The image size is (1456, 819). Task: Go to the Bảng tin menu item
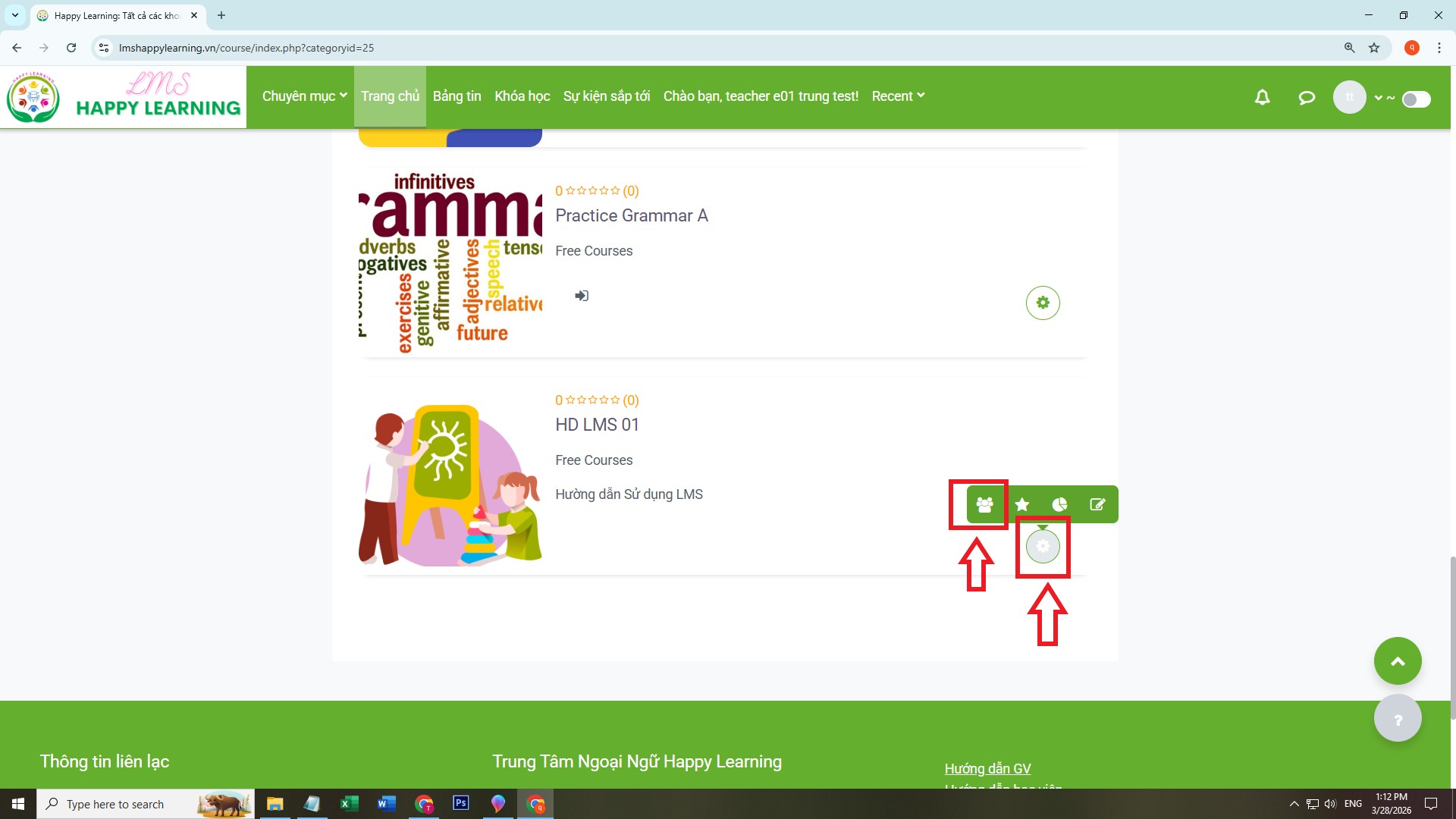(457, 96)
